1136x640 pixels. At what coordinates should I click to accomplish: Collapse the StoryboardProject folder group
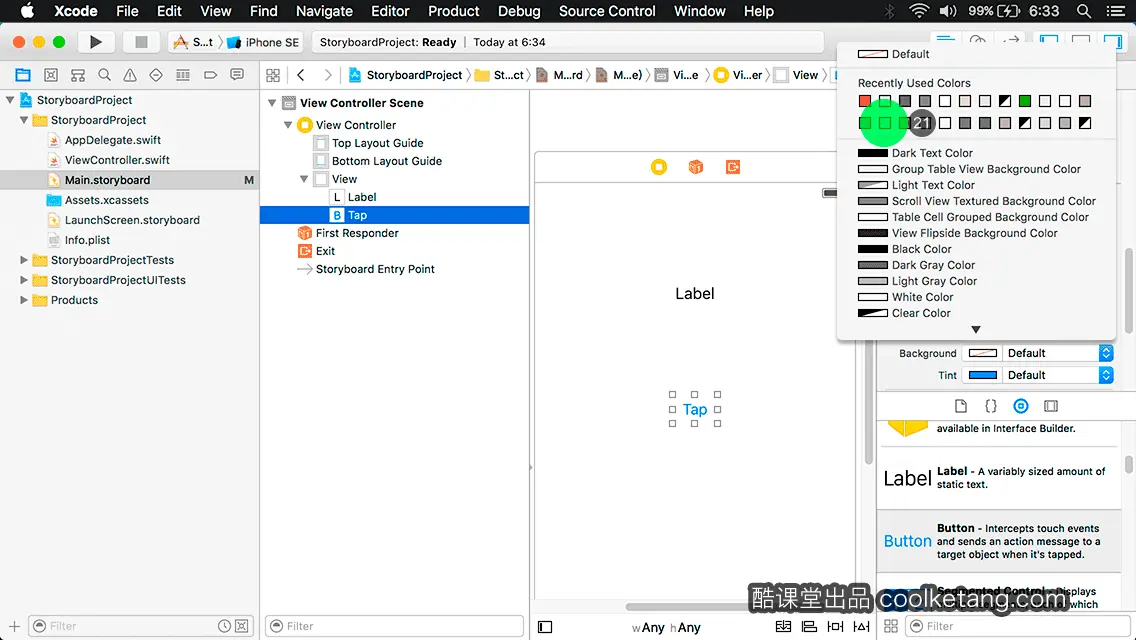click(24, 120)
